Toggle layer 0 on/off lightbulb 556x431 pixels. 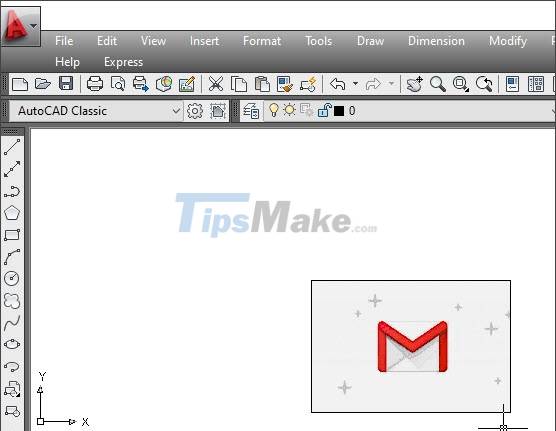coord(273,110)
